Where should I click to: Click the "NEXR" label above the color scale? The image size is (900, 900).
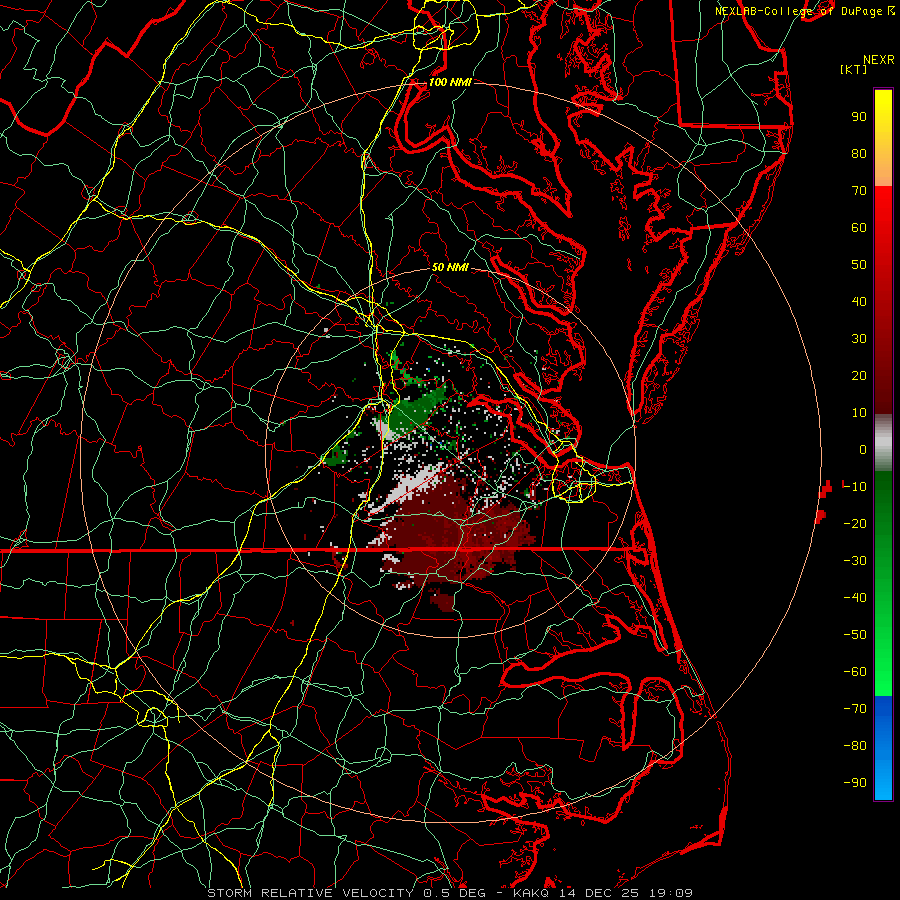coord(879,60)
